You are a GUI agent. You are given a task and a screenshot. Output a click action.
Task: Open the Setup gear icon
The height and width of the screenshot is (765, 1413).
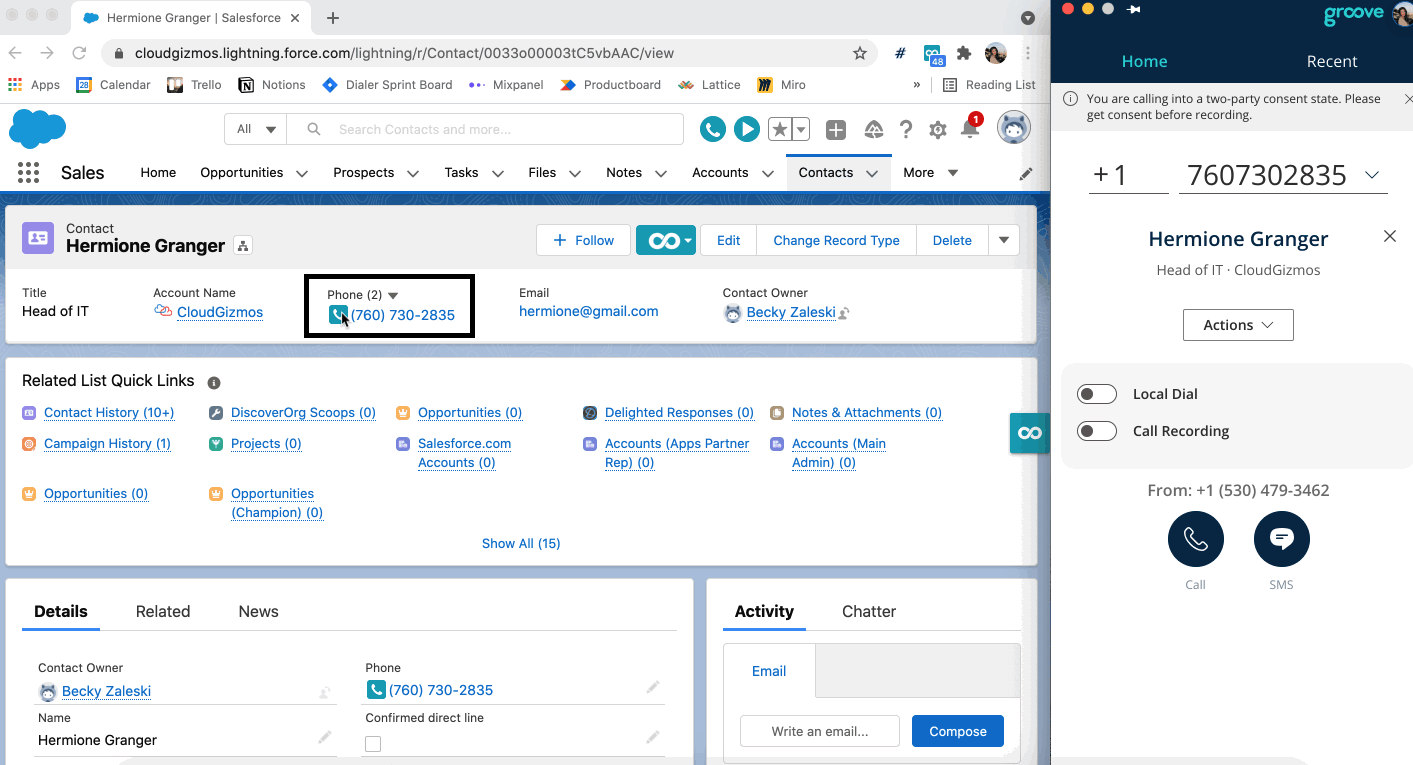coord(938,129)
